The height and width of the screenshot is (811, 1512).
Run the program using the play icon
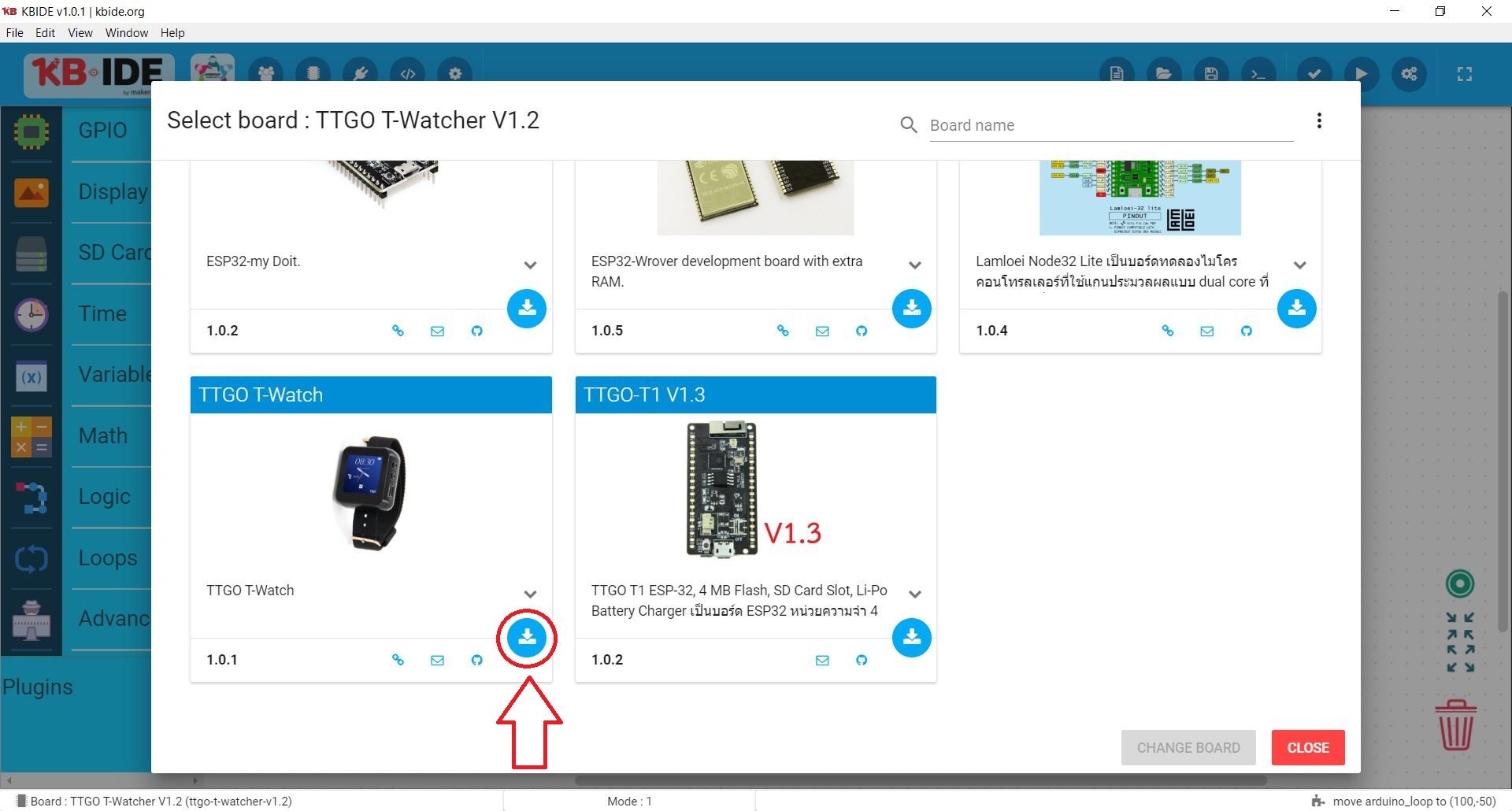1362,73
